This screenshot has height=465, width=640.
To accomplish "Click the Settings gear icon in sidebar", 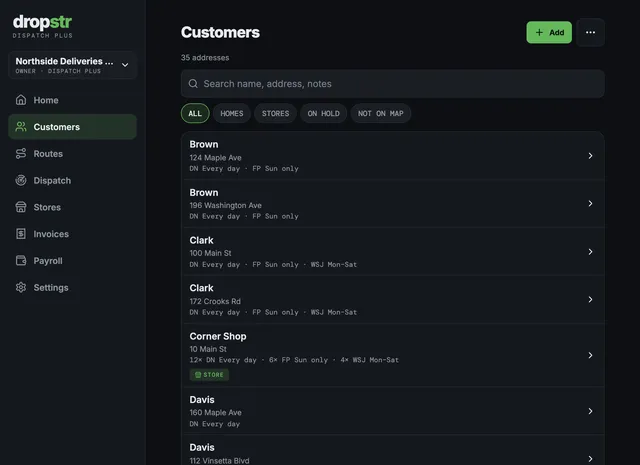I will click(21, 287).
